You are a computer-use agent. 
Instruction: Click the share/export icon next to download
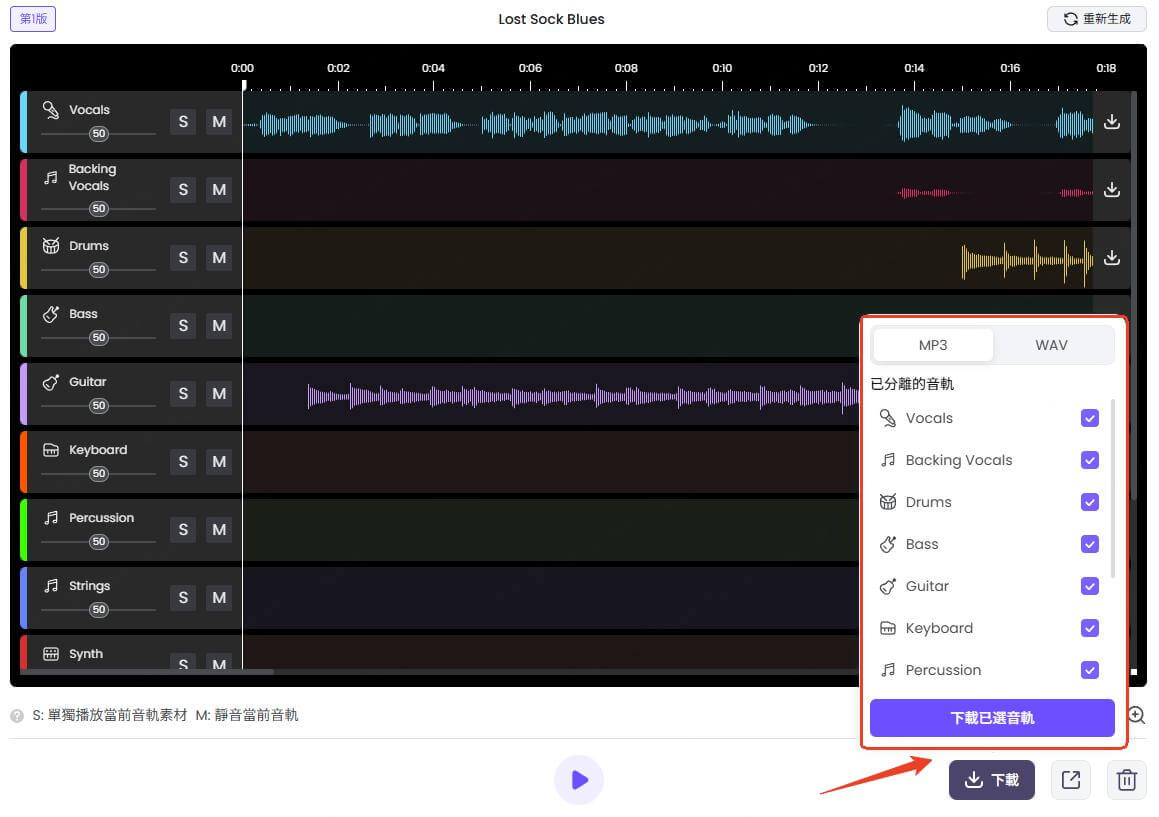(x=1070, y=780)
